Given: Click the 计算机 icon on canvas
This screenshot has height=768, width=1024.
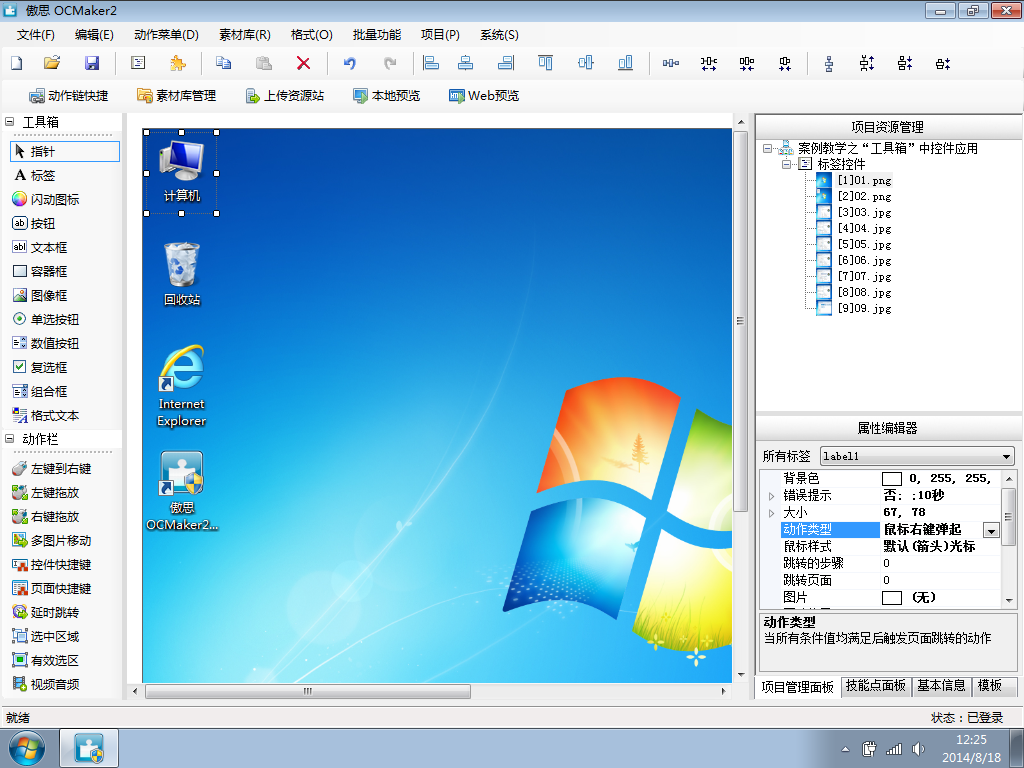Looking at the screenshot, I should [182, 171].
